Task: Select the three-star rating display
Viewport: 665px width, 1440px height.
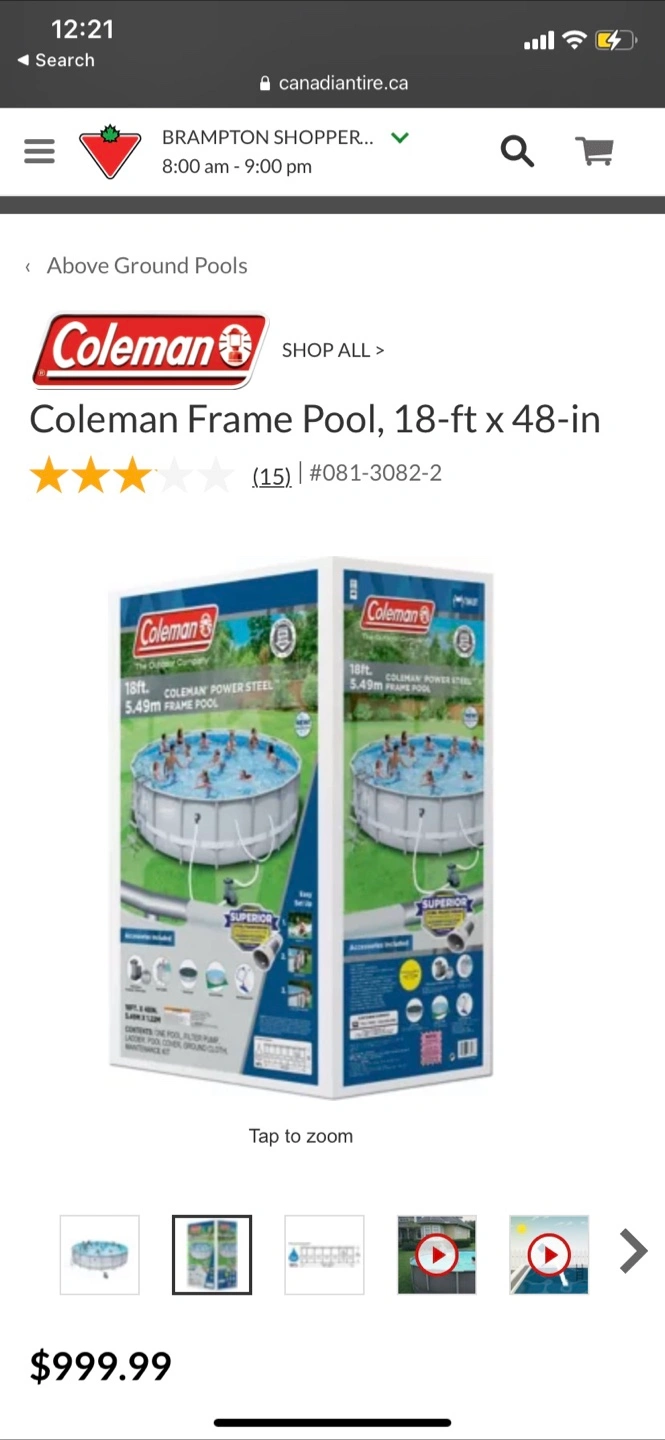Action: 131,476
